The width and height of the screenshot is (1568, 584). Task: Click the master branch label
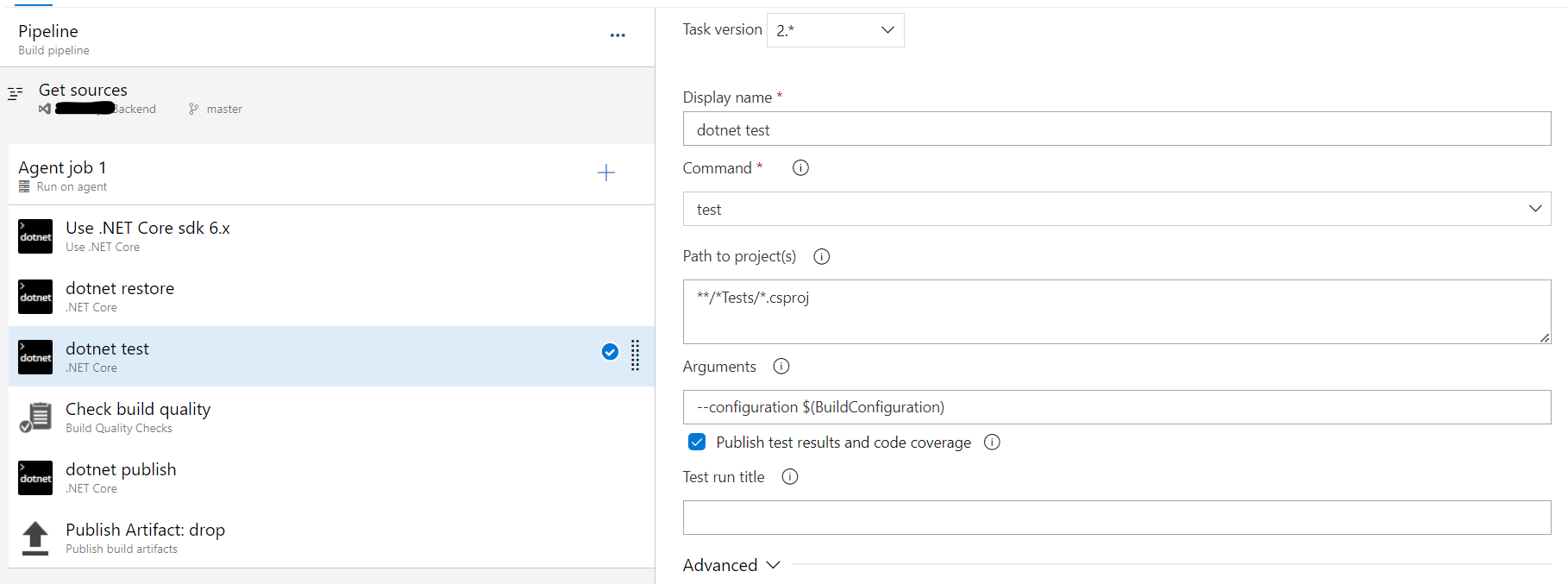(x=224, y=109)
